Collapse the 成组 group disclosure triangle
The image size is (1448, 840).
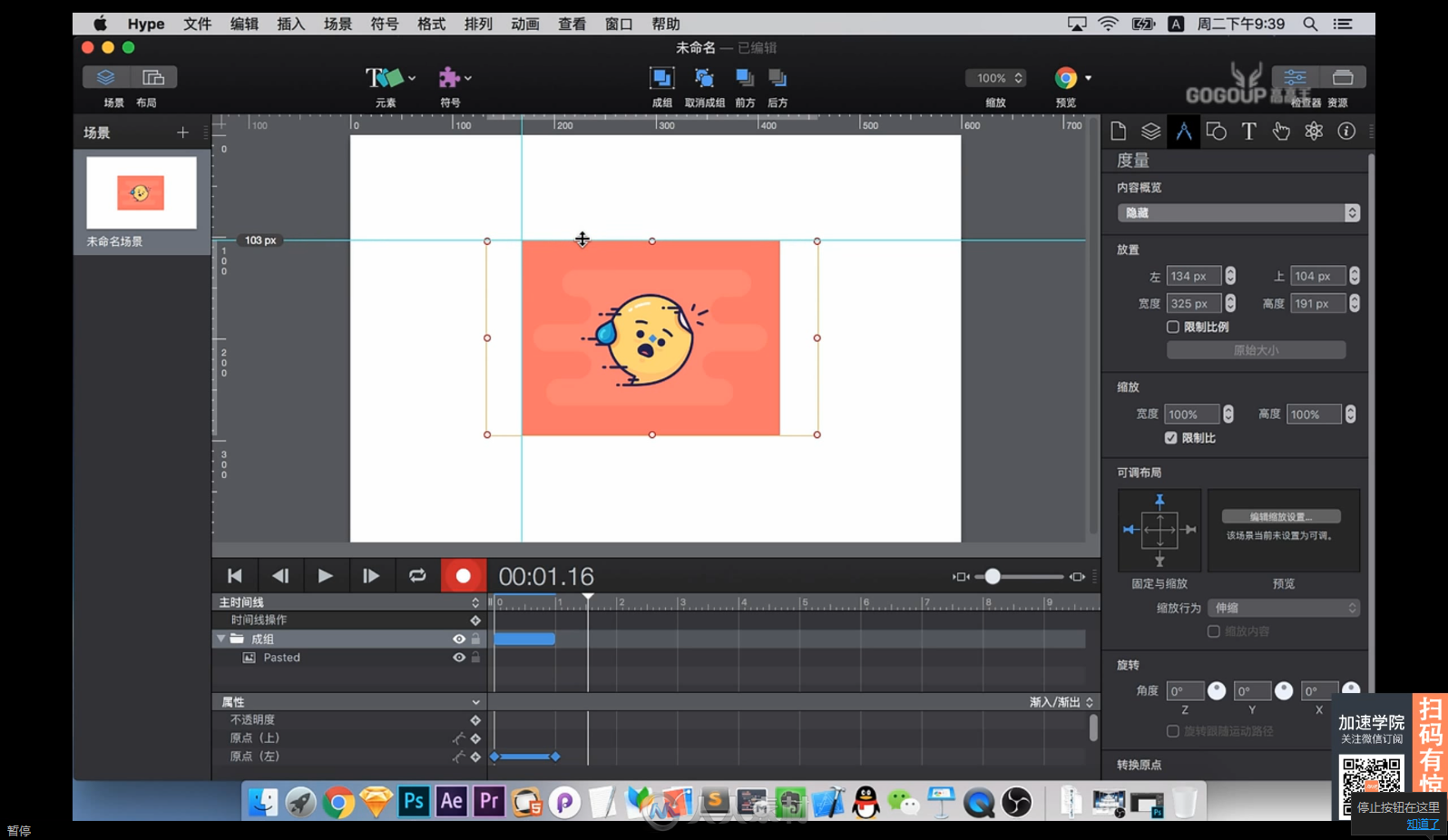pos(220,639)
